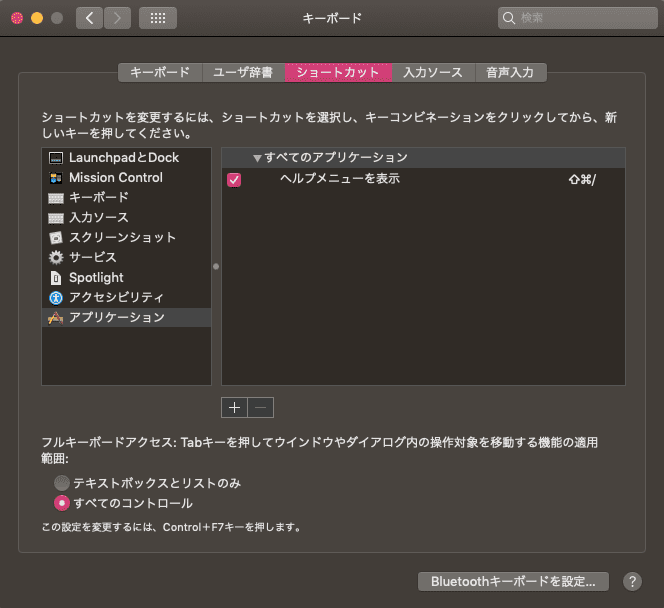664x608 pixels.
Task: Select the アプリケーション label
Action: (x=117, y=317)
